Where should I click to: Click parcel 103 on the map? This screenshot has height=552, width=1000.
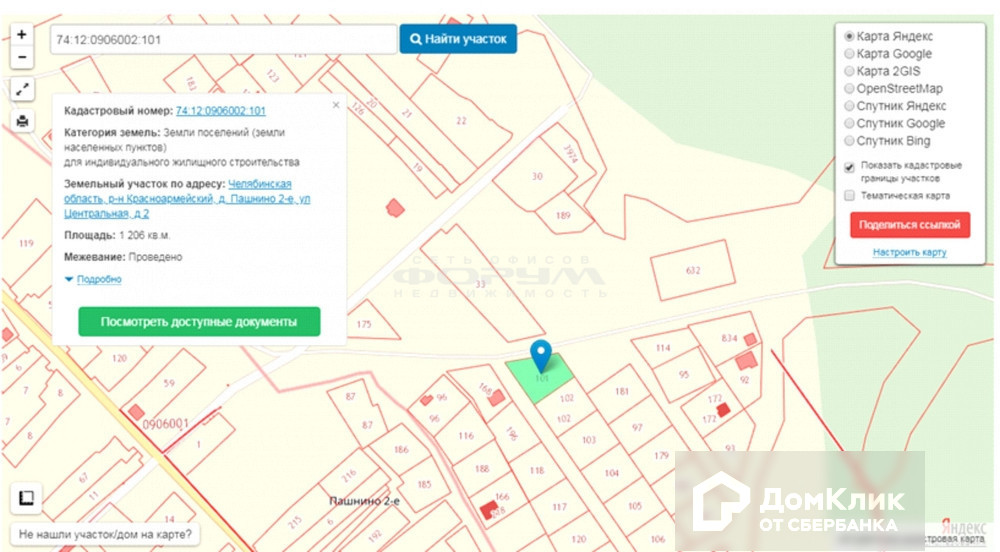[589, 440]
